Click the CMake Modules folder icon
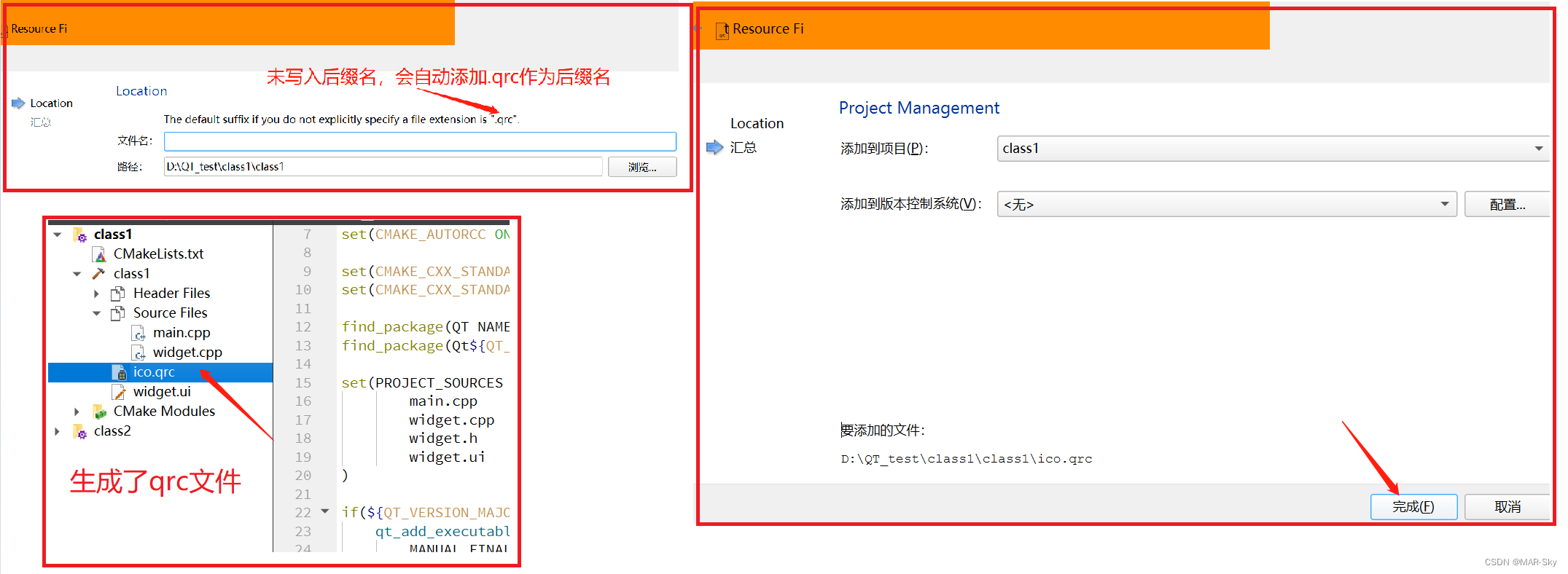Viewport: 1568px width, 574px height. [100, 412]
